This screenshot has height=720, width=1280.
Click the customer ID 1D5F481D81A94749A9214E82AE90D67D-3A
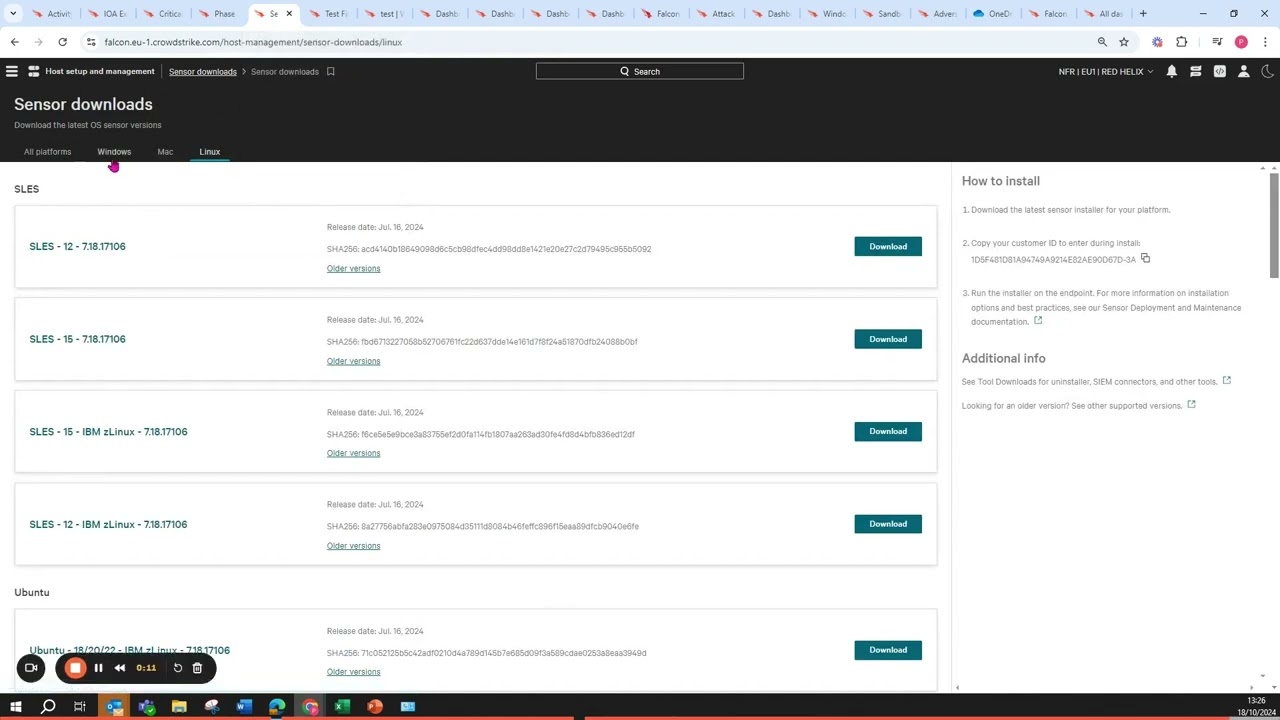click(x=1053, y=260)
